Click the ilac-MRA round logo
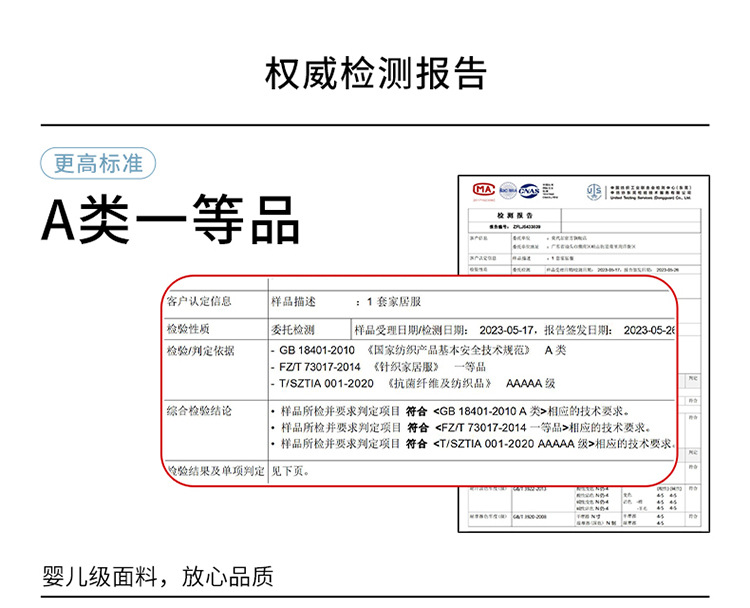750x608 pixels. (508, 190)
